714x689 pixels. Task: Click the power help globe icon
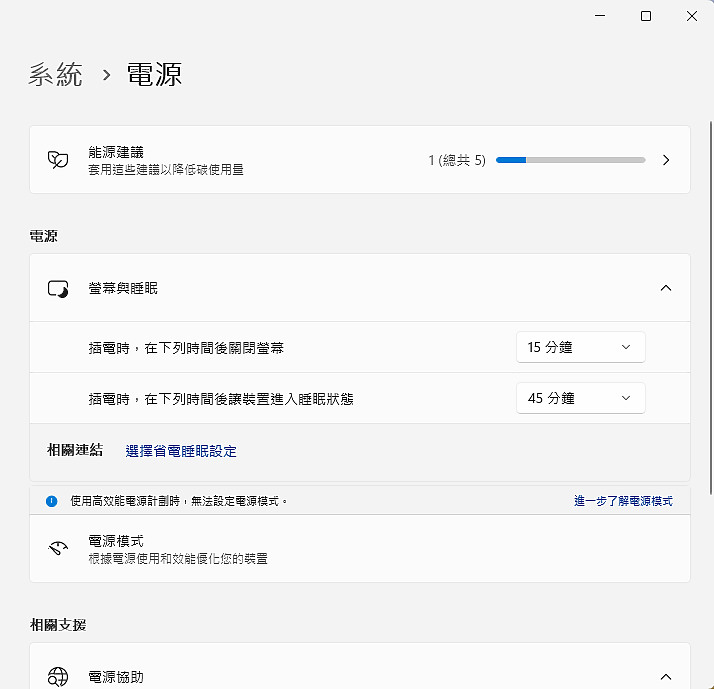point(58,677)
